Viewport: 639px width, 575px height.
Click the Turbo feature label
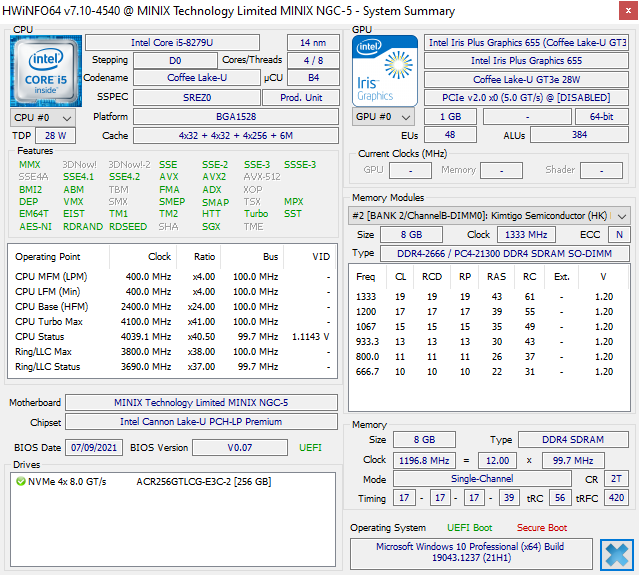point(256,214)
